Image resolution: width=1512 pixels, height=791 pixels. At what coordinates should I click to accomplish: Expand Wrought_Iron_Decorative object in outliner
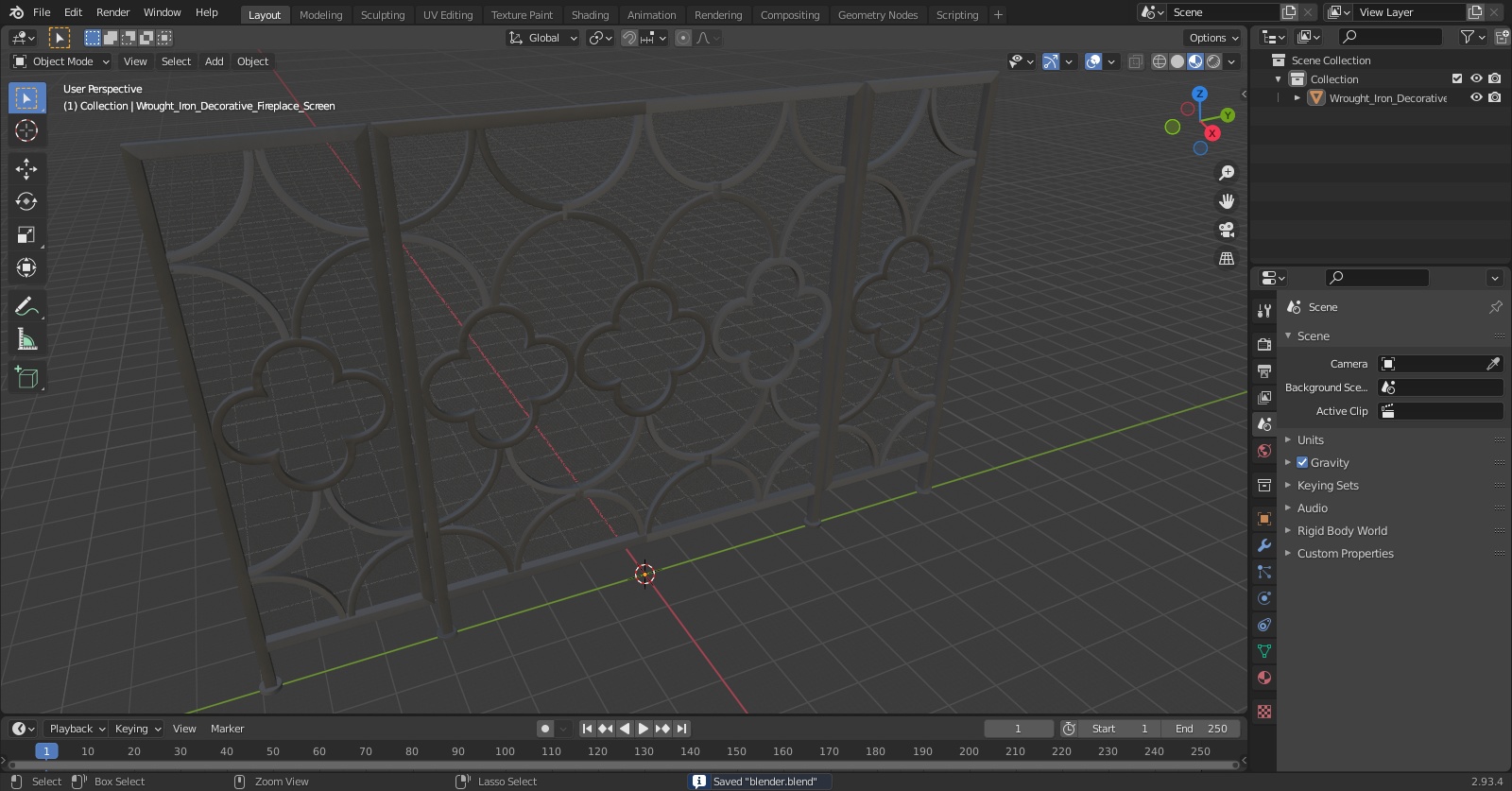[1297, 97]
